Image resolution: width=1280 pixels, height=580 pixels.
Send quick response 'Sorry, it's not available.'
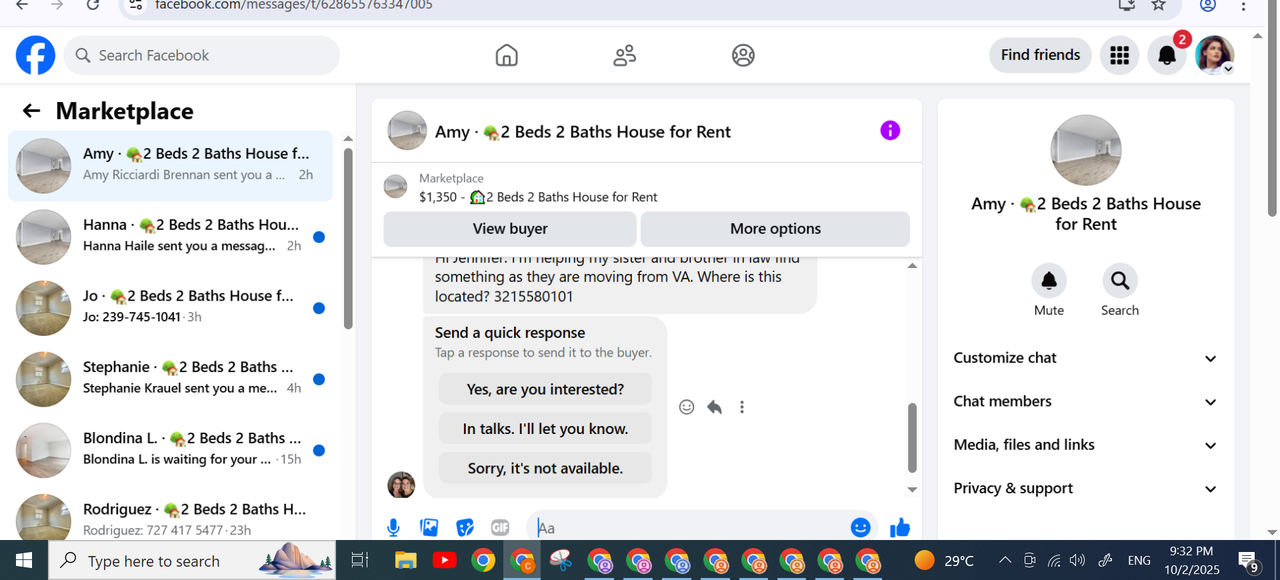click(545, 468)
